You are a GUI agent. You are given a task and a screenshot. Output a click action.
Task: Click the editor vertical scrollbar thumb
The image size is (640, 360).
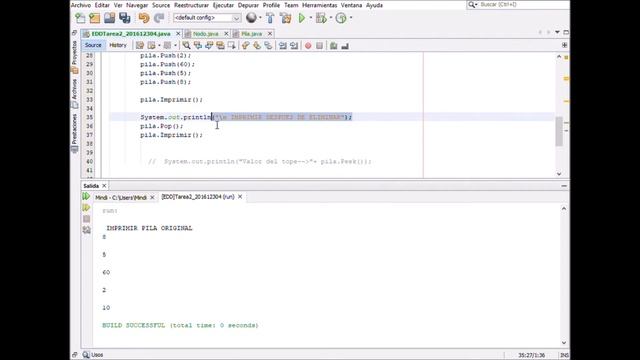[559, 131]
